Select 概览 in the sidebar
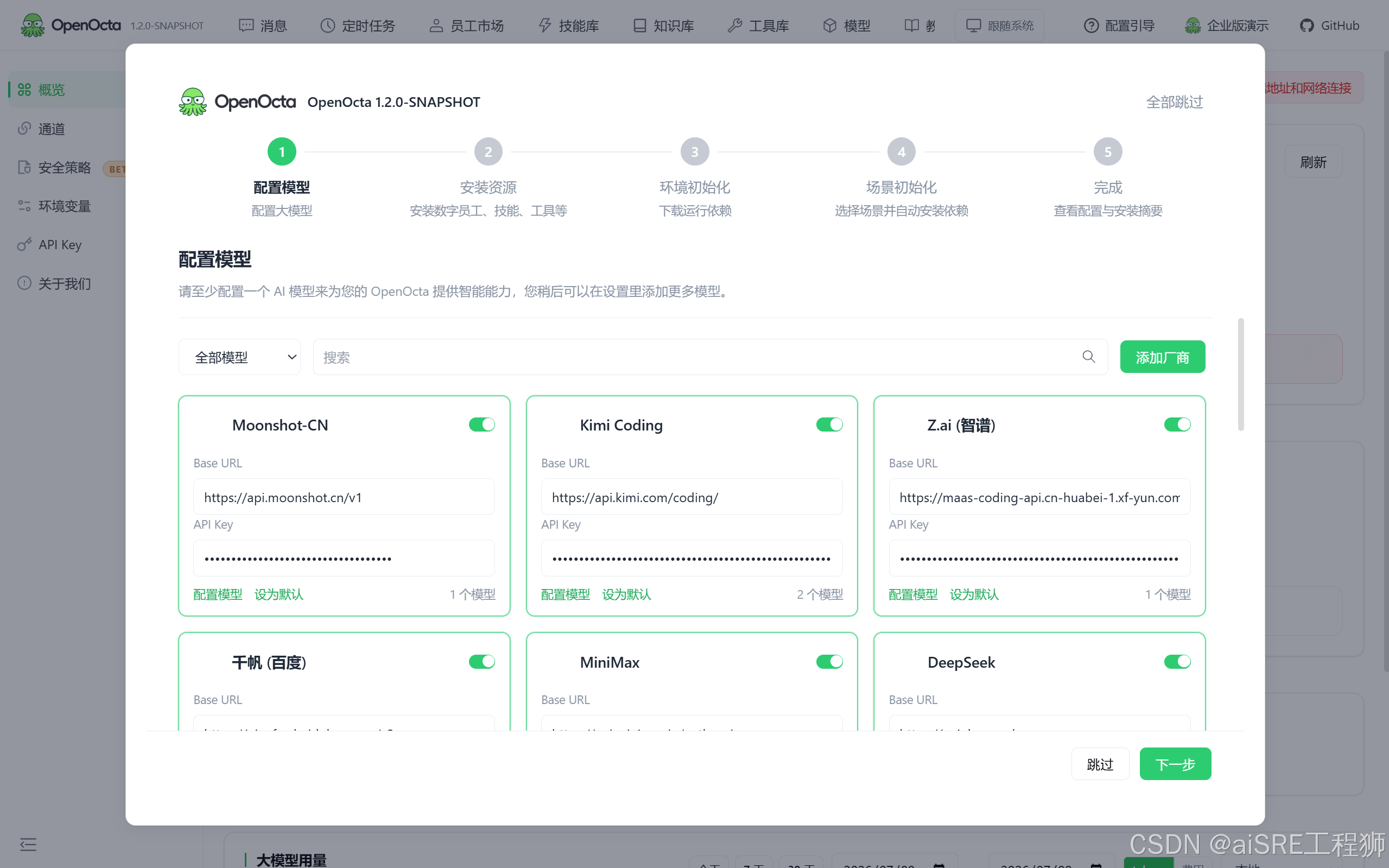Screen dimensions: 1389x868 (68, 90)
